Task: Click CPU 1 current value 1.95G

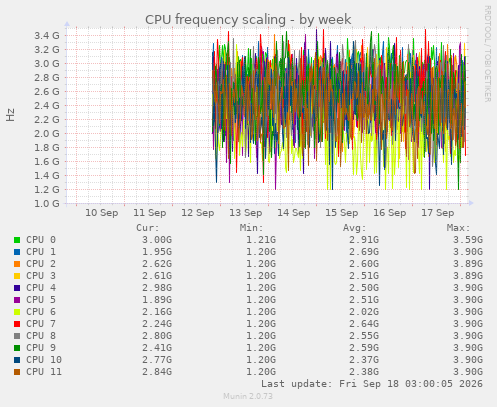Action: [157, 252]
